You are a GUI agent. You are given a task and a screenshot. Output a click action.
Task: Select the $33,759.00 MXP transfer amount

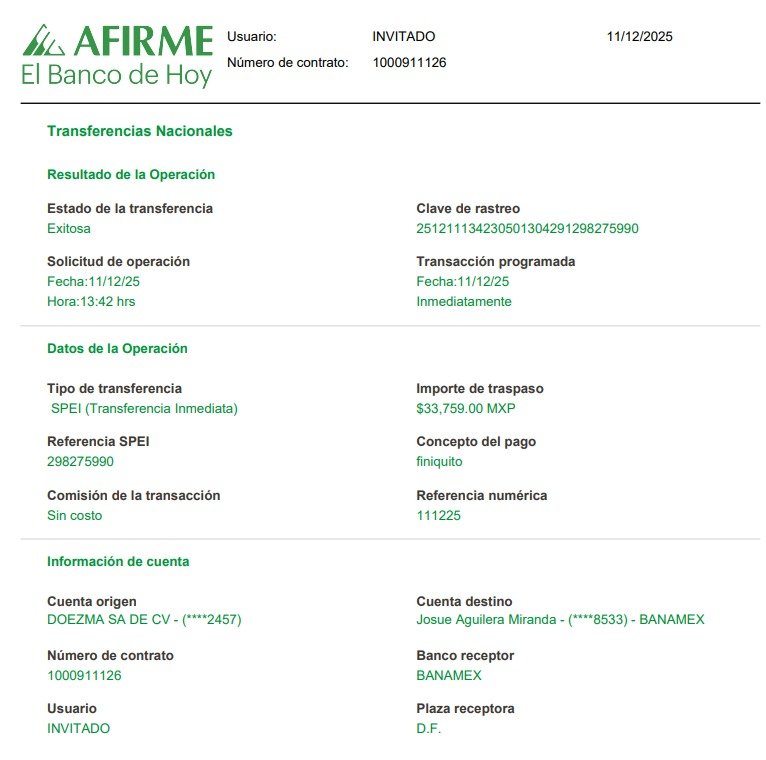coord(465,408)
